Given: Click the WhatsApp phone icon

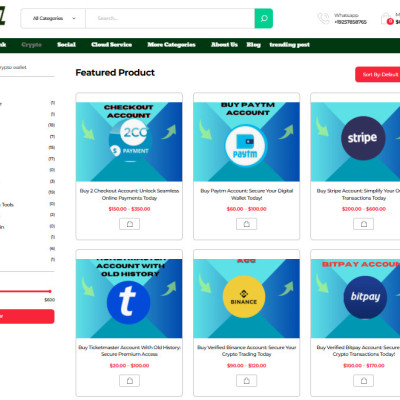Looking at the screenshot, I should click(323, 18).
